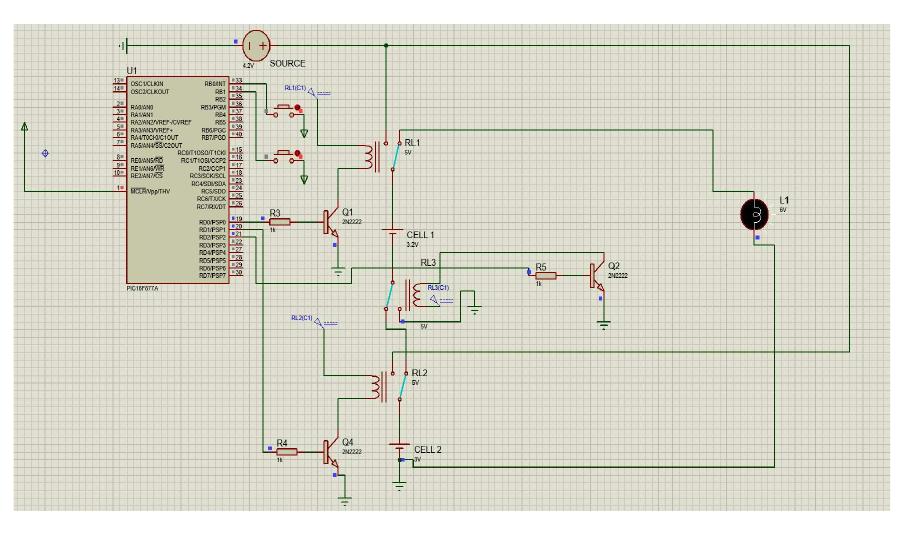The image size is (898, 541).
Task: Click the RL2(C1) current probe
Action: (x=318, y=322)
